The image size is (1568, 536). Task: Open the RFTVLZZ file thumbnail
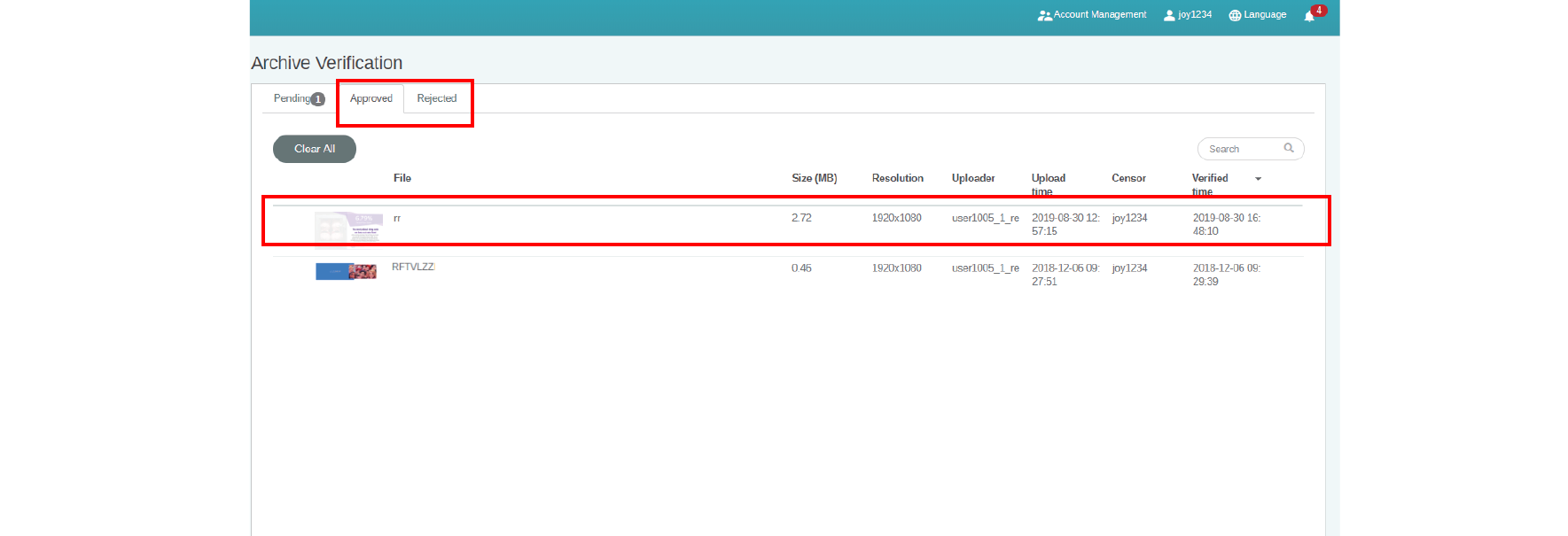[346, 271]
